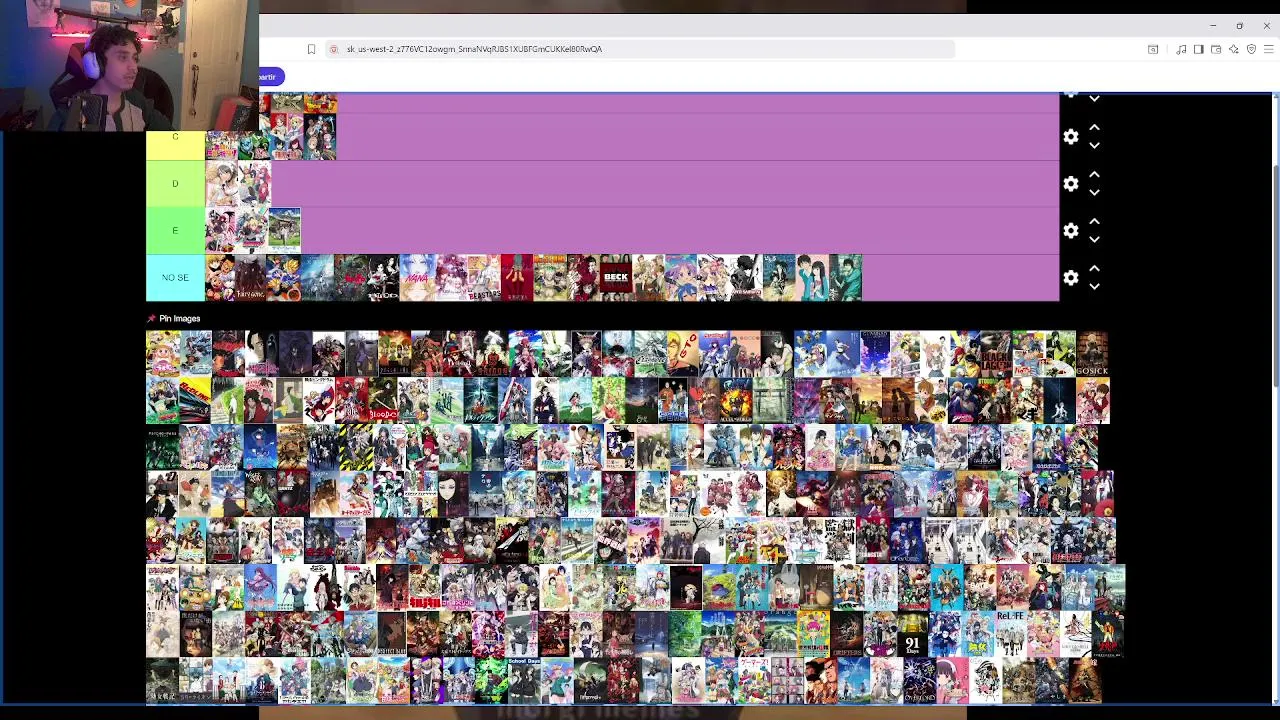
Task: Move tier E row up with arrow
Action: click(1094, 222)
